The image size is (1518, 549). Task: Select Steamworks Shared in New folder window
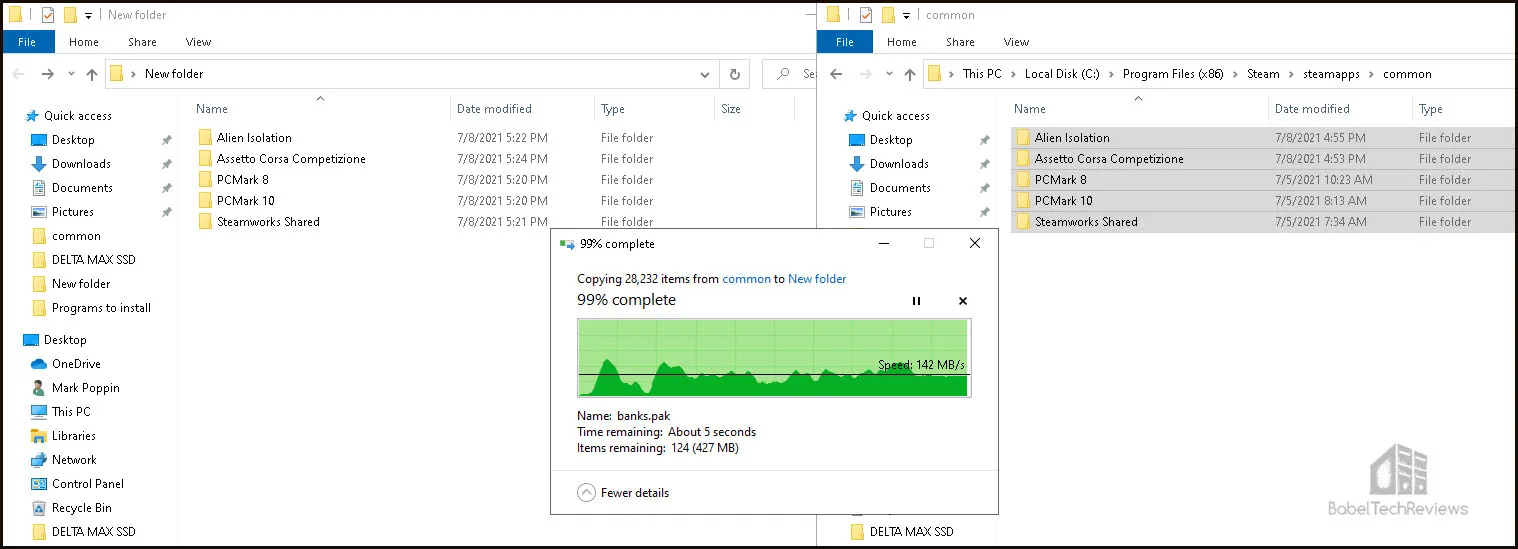pyautogui.click(x=268, y=222)
